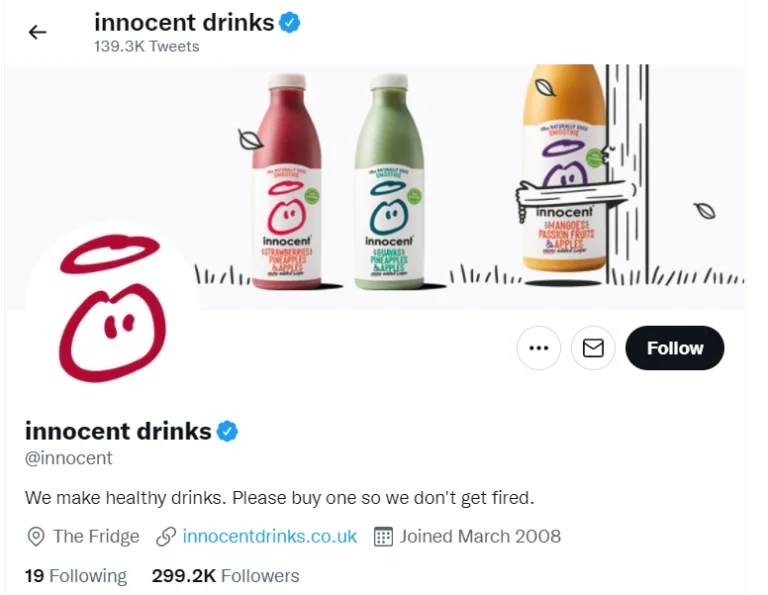
Task: Click the @innocent handle text
Action: 69,459
